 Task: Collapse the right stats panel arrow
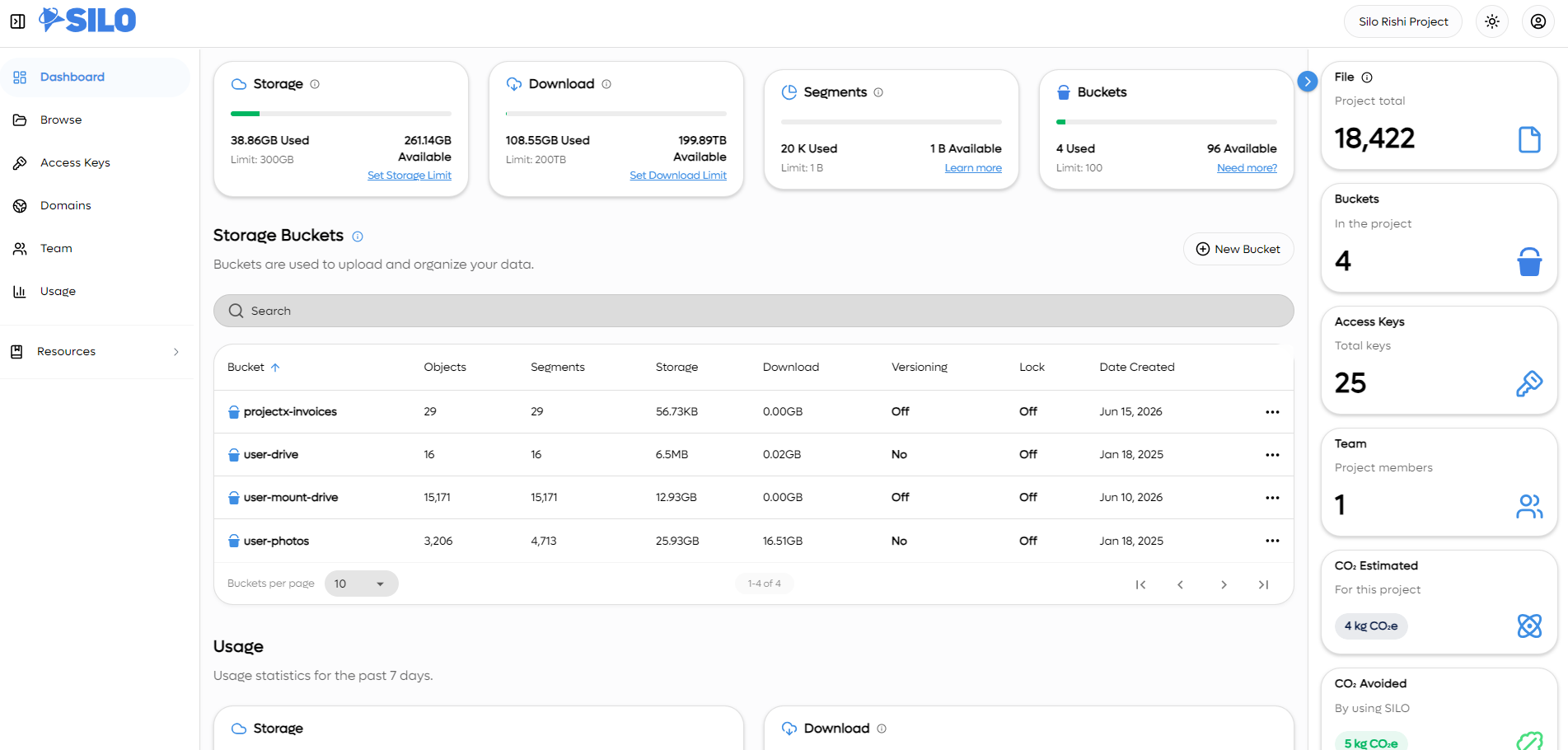click(1307, 82)
